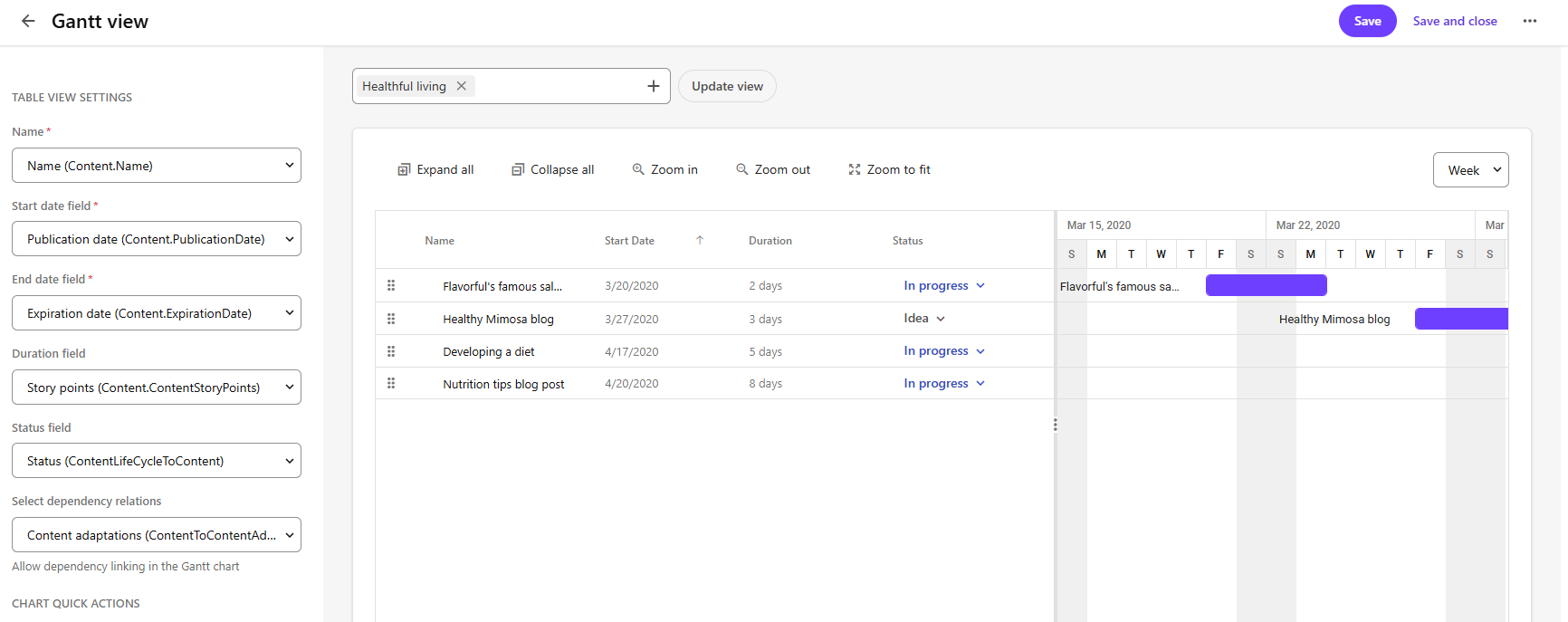Remove the Healthful living tag

point(462,86)
